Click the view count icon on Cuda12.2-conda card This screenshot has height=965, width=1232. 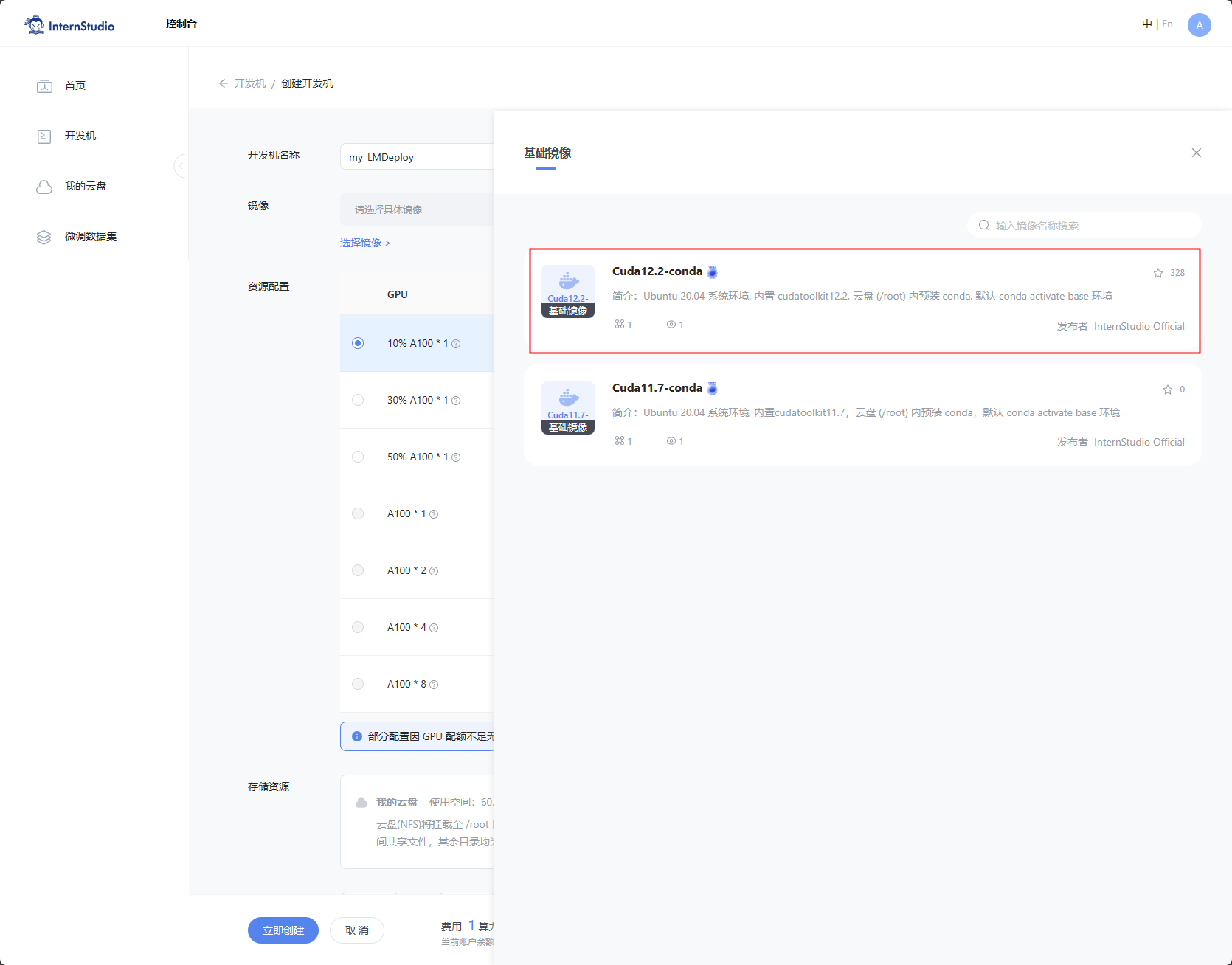pos(671,324)
